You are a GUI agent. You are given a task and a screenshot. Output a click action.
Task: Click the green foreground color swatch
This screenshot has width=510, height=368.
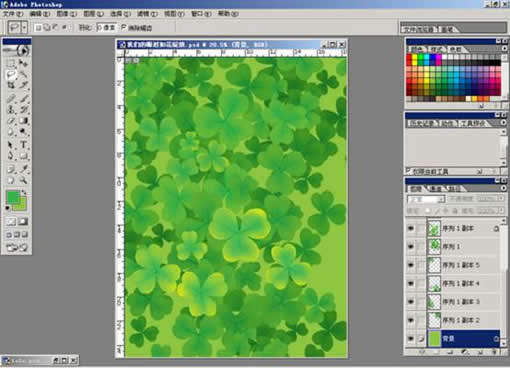tap(13, 197)
